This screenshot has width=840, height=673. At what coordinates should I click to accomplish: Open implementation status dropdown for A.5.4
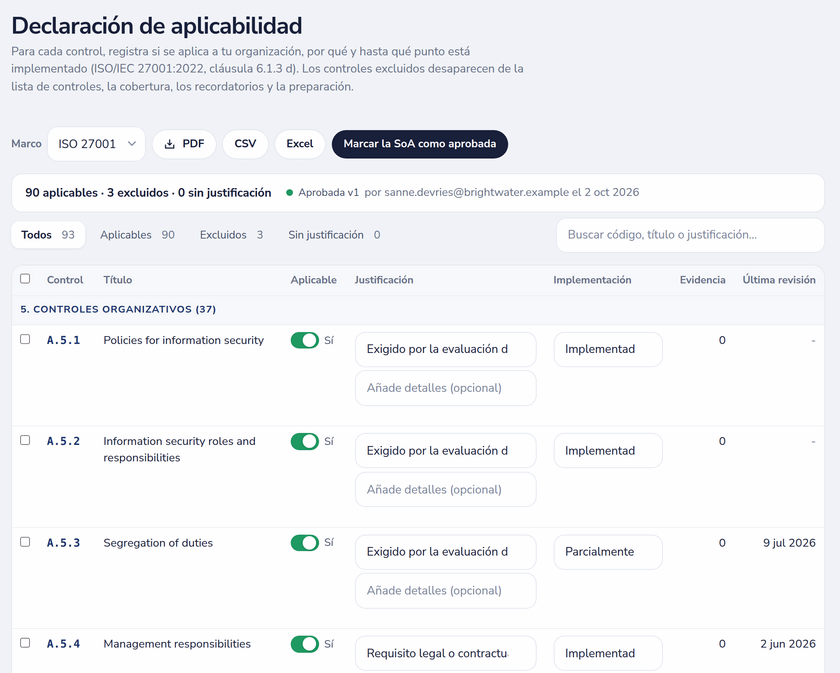pos(608,653)
